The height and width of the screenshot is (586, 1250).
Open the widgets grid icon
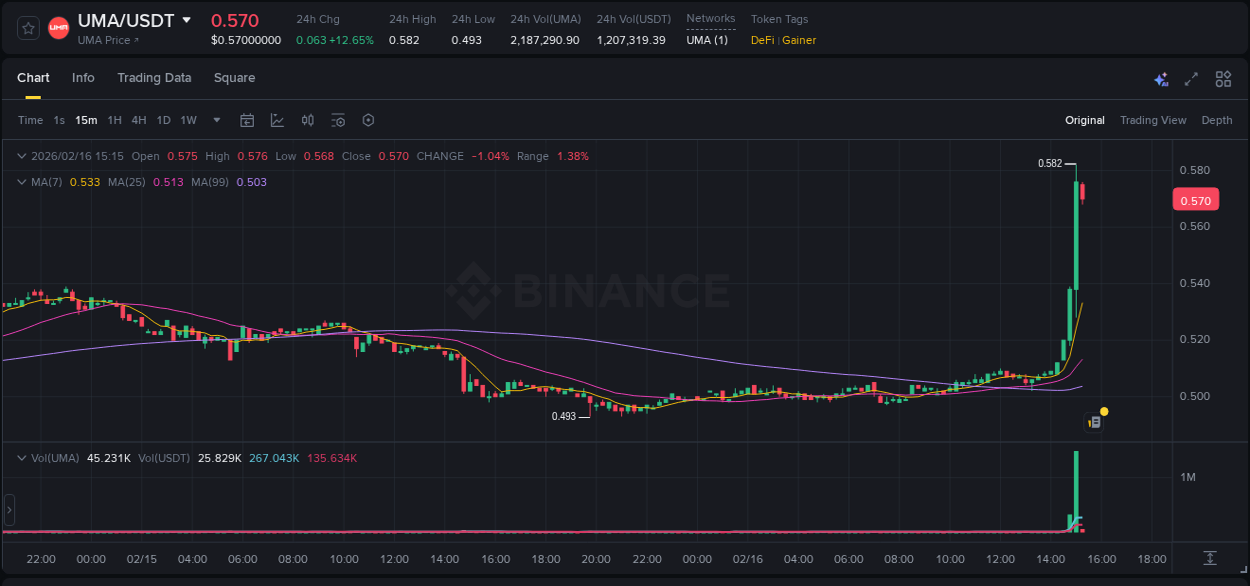[x=1222, y=79]
